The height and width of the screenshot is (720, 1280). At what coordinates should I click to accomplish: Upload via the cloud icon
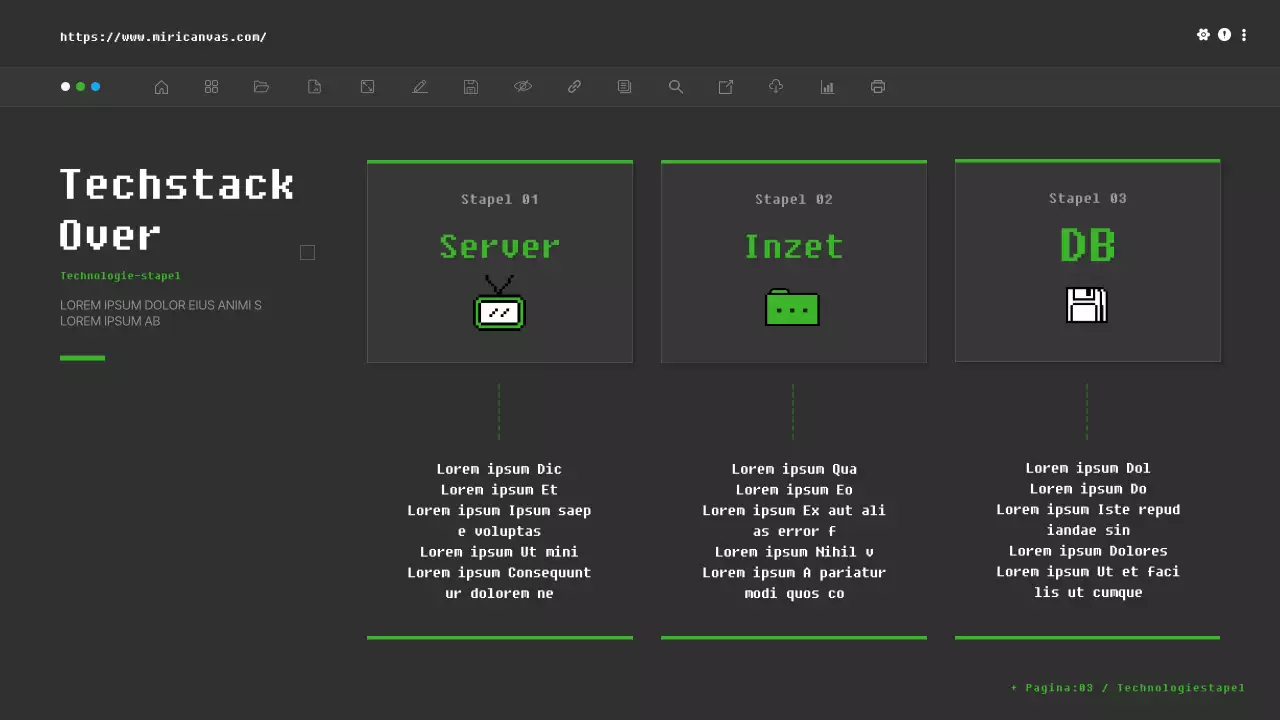click(x=775, y=86)
